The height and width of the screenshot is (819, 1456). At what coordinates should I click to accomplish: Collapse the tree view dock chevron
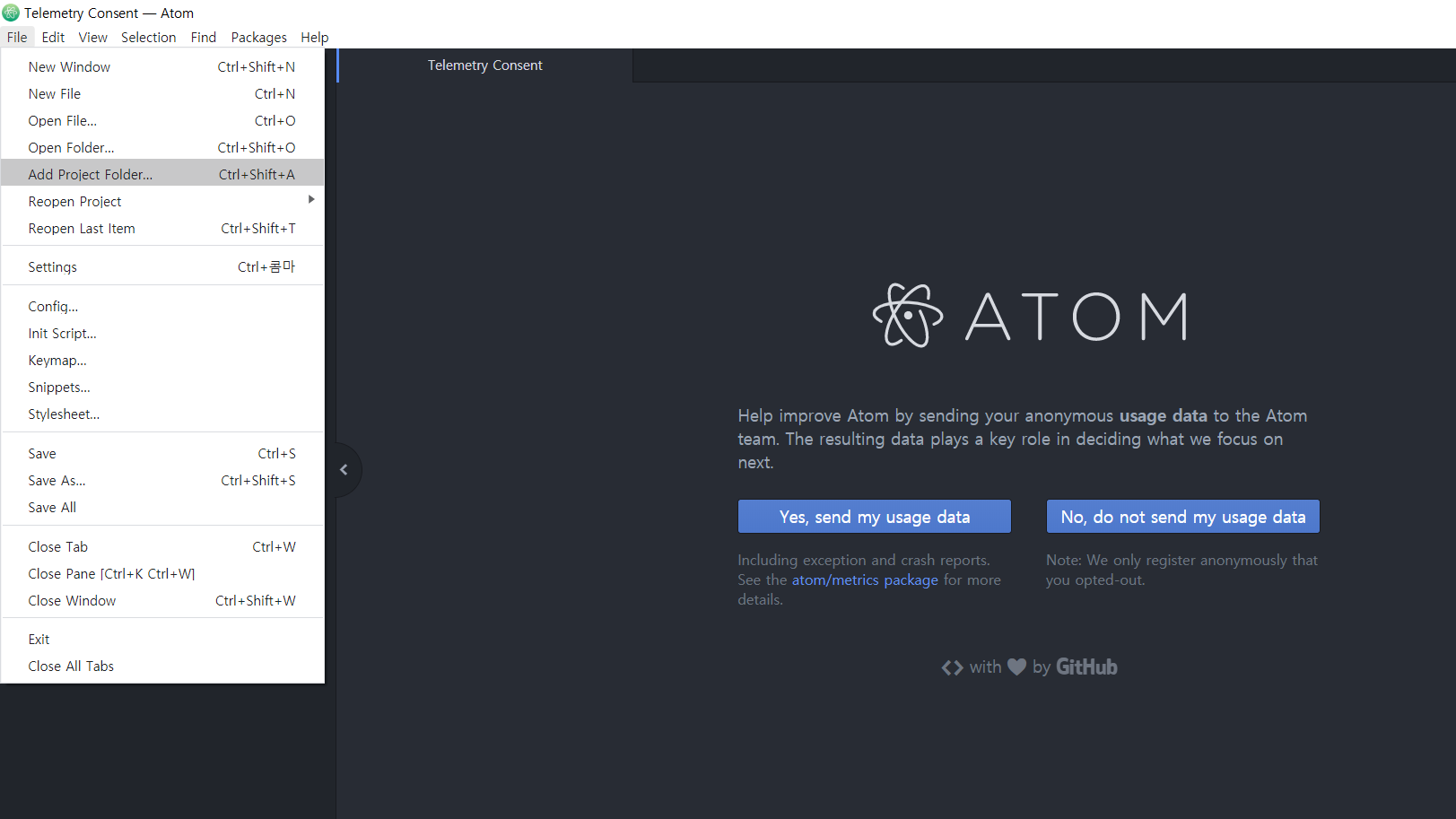(x=344, y=469)
